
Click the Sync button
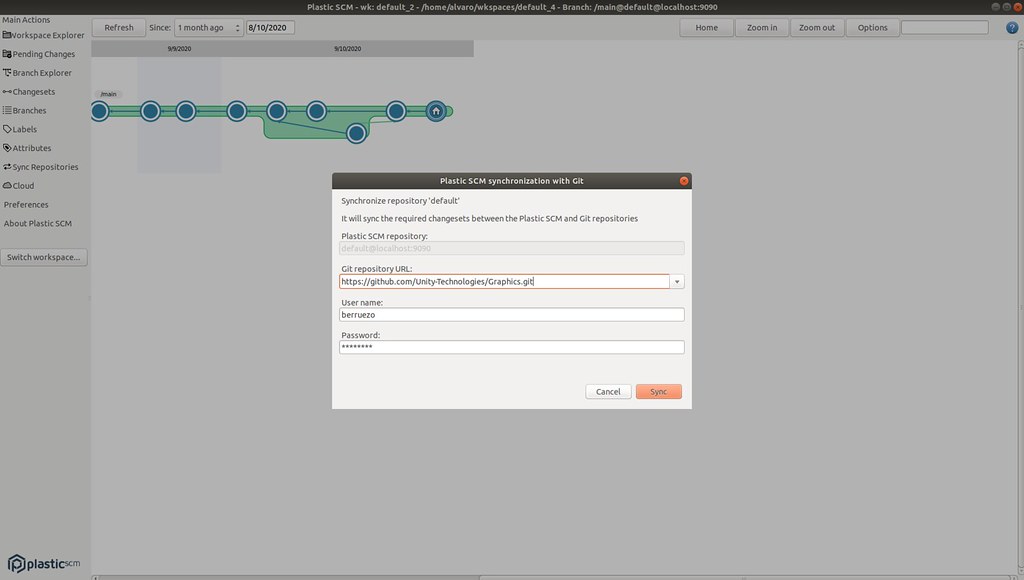pos(658,391)
